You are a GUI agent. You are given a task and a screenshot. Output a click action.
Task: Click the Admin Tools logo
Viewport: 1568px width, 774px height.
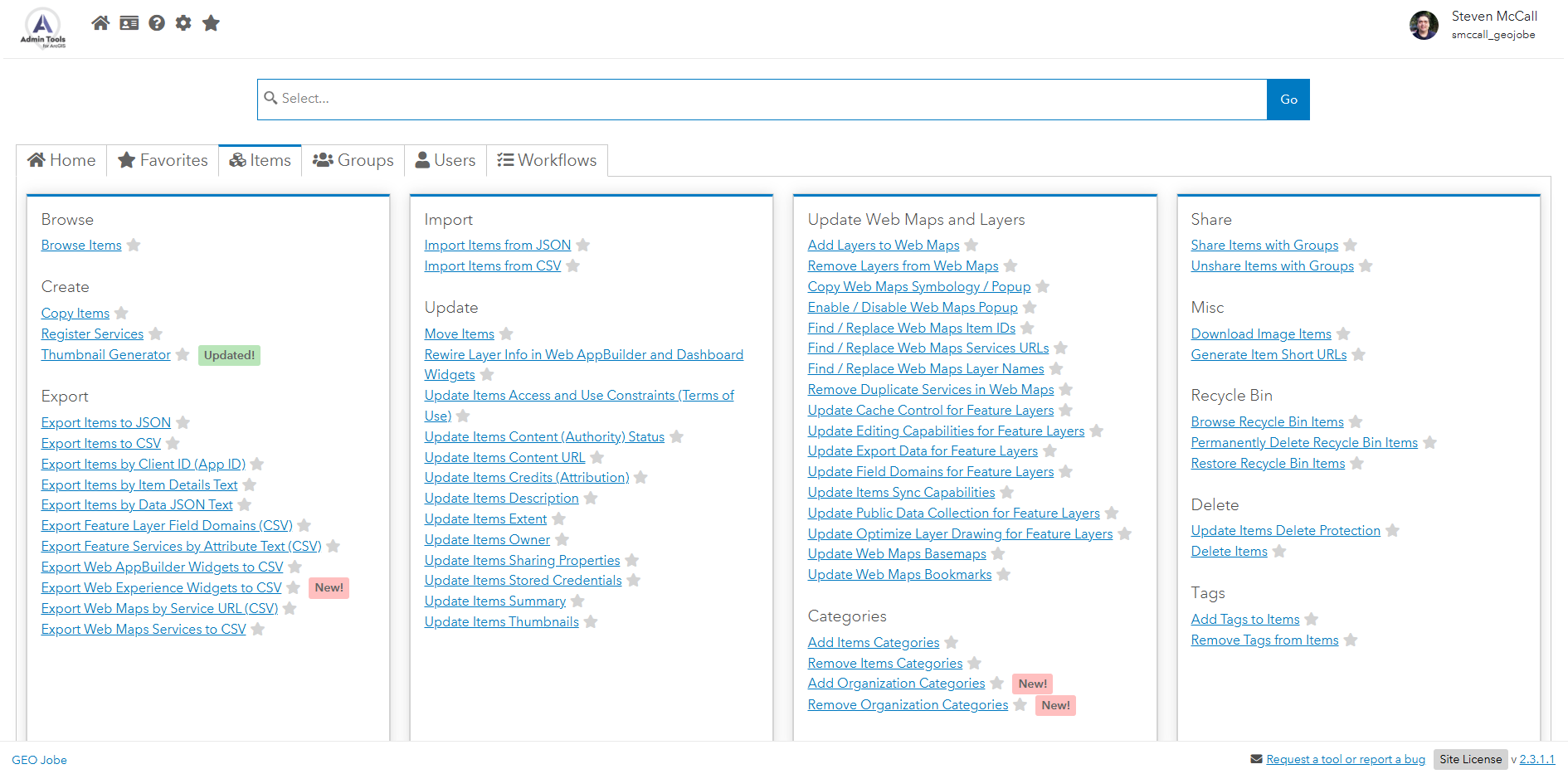tap(43, 27)
